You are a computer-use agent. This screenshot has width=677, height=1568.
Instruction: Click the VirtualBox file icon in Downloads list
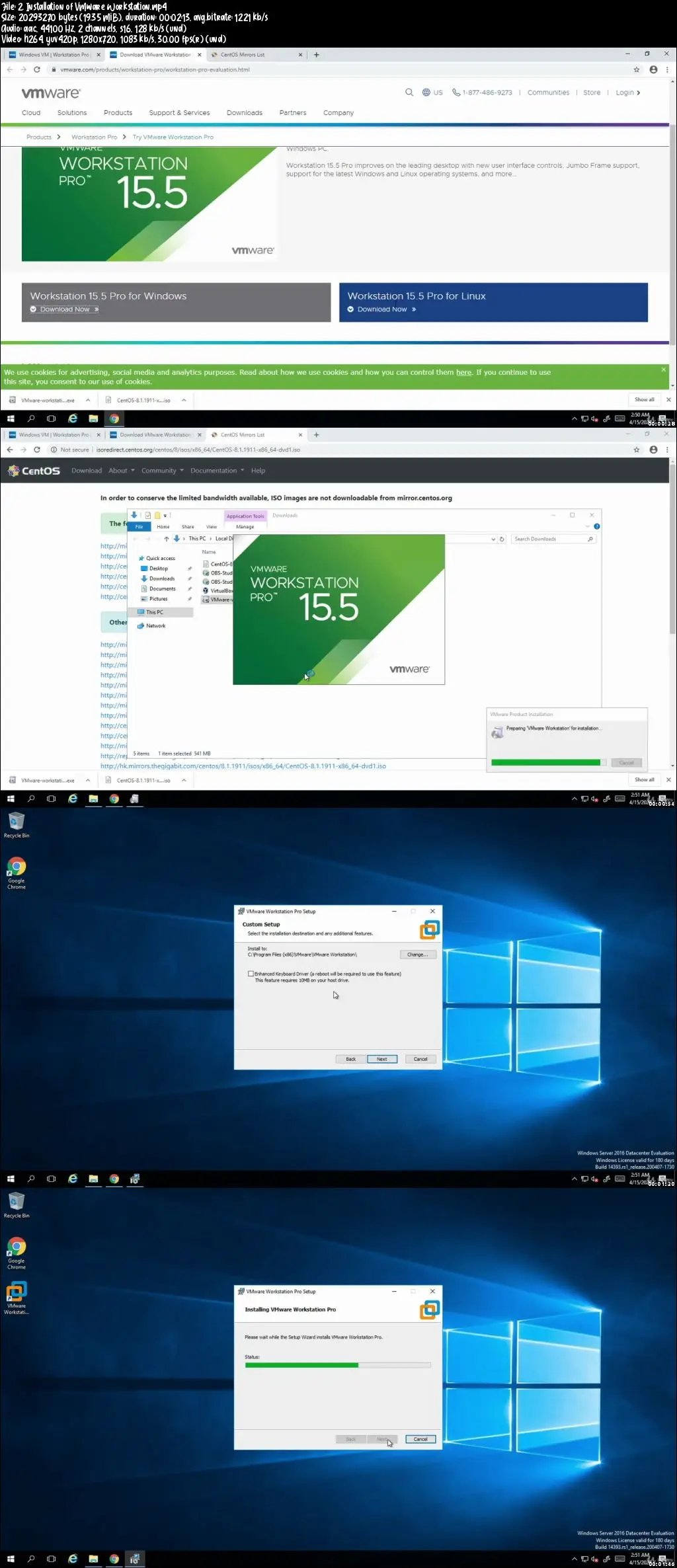pyautogui.click(x=206, y=590)
